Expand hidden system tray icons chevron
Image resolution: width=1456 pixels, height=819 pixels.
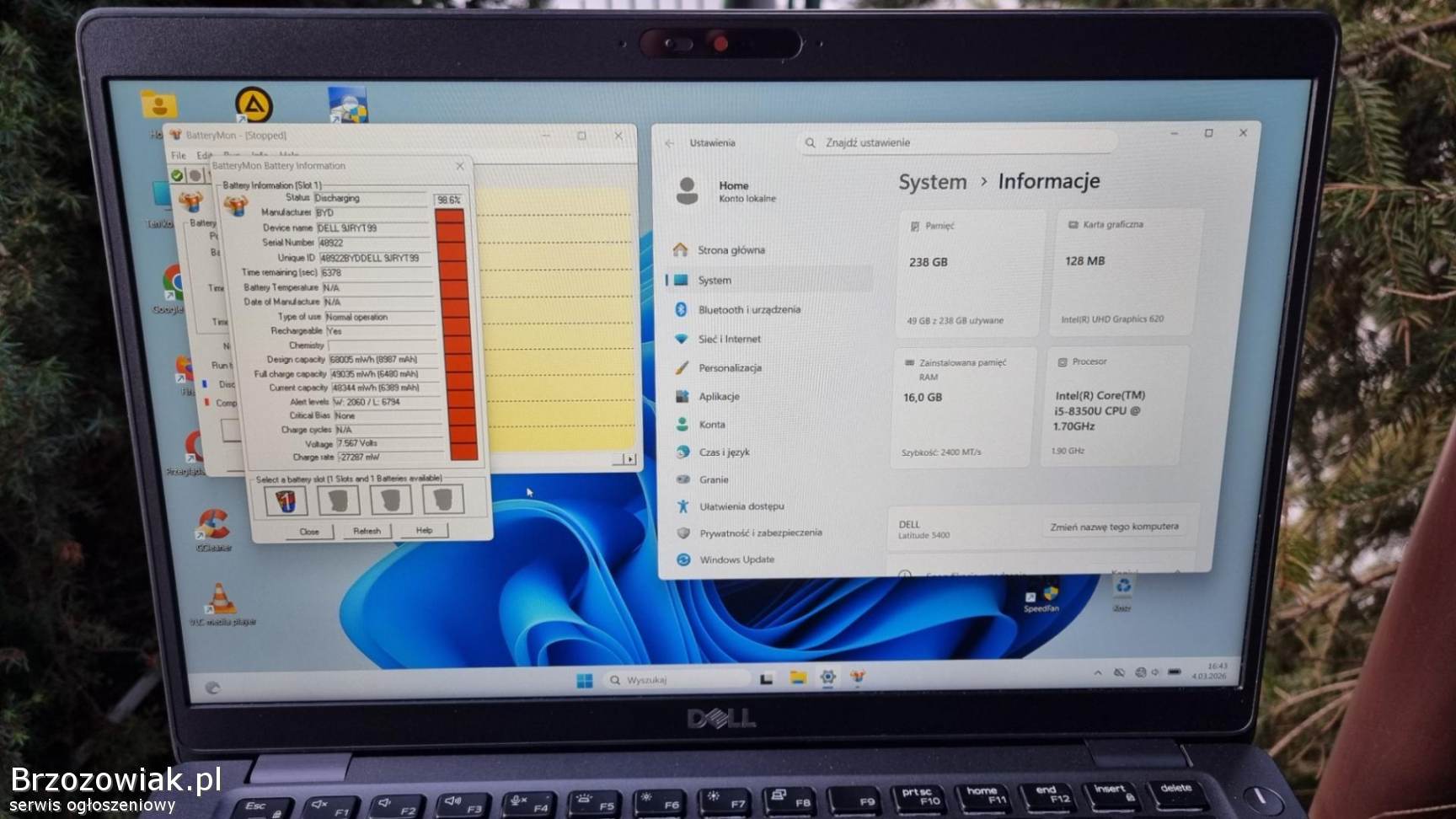point(1097,672)
